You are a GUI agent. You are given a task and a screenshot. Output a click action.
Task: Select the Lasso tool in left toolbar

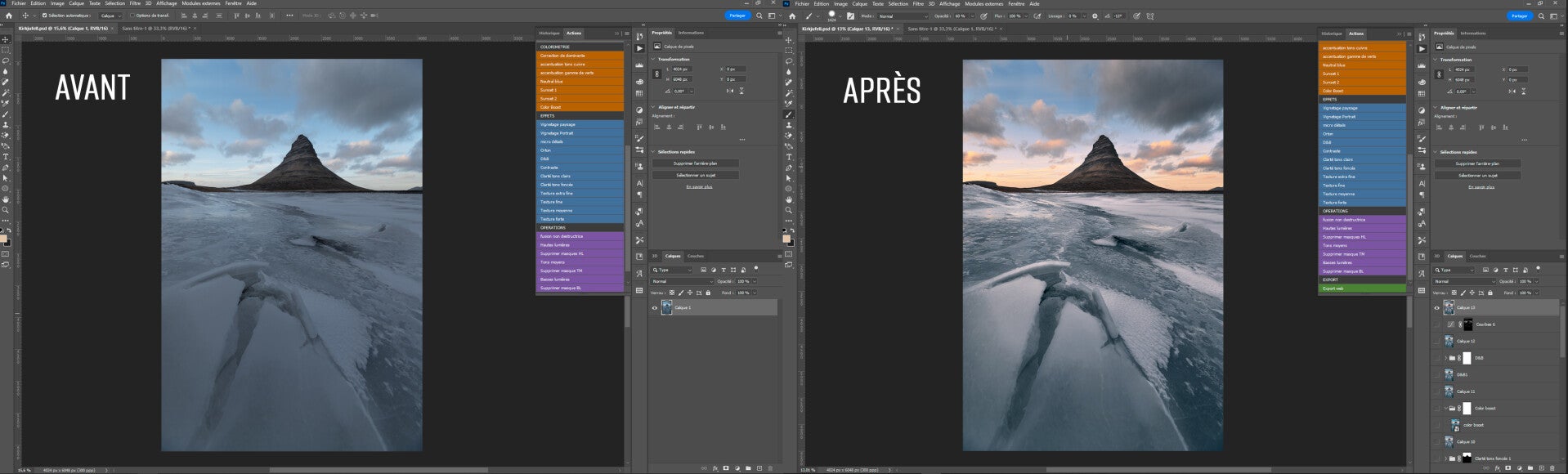coord(5,60)
